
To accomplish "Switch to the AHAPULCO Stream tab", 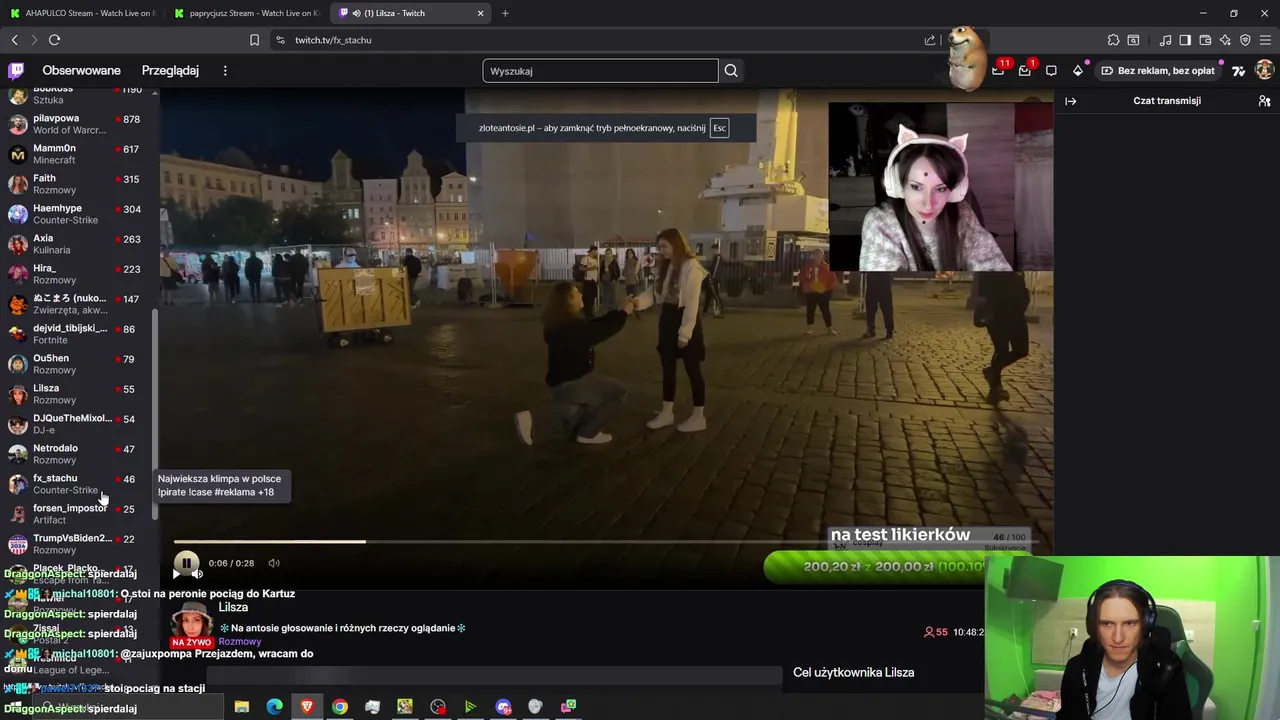I will tap(80, 13).
